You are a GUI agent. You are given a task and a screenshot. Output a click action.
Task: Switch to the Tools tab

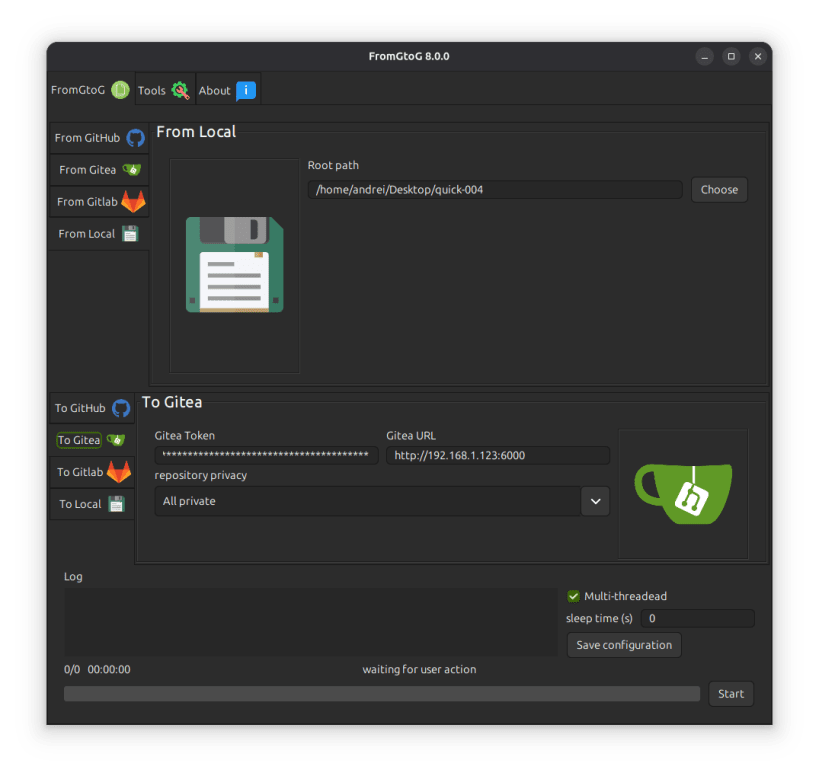(x=165, y=90)
